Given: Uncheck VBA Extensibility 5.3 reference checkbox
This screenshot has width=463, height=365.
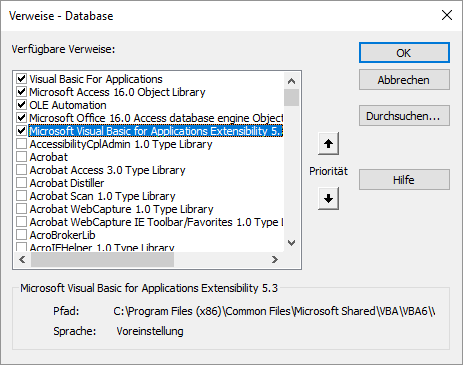Looking at the screenshot, I should click(x=22, y=131).
